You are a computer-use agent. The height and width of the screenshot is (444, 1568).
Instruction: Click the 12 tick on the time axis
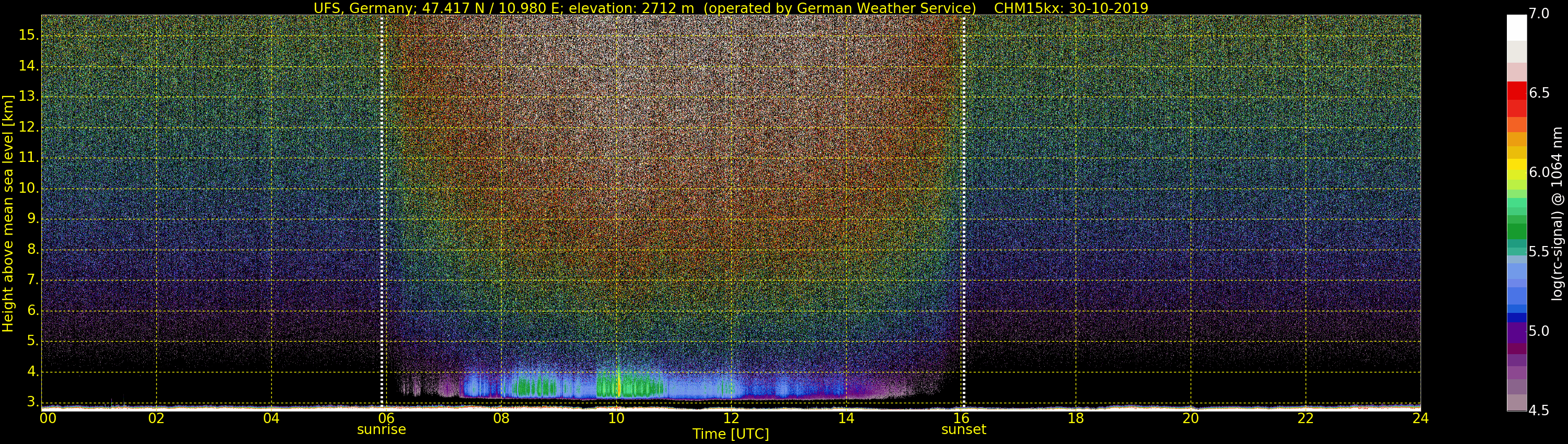[x=731, y=418]
